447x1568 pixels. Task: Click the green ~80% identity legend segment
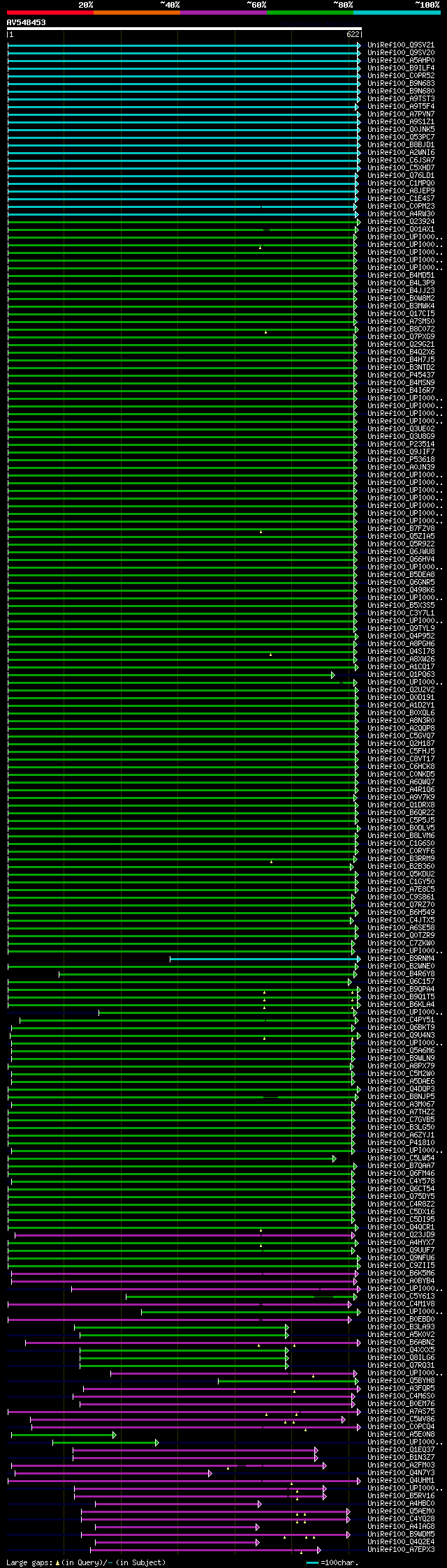click(x=310, y=13)
